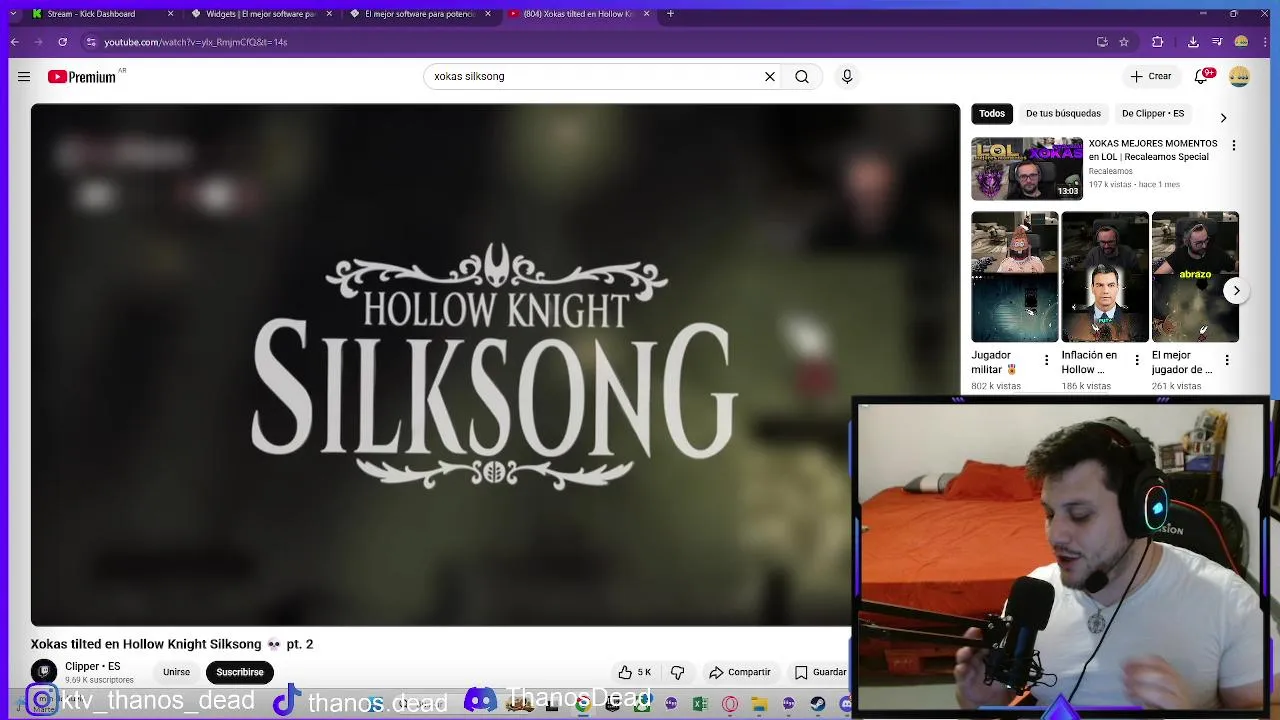The height and width of the screenshot is (720, 1280).
Task: Open the tab search dropdown arrow
Action: coord(12,14)
